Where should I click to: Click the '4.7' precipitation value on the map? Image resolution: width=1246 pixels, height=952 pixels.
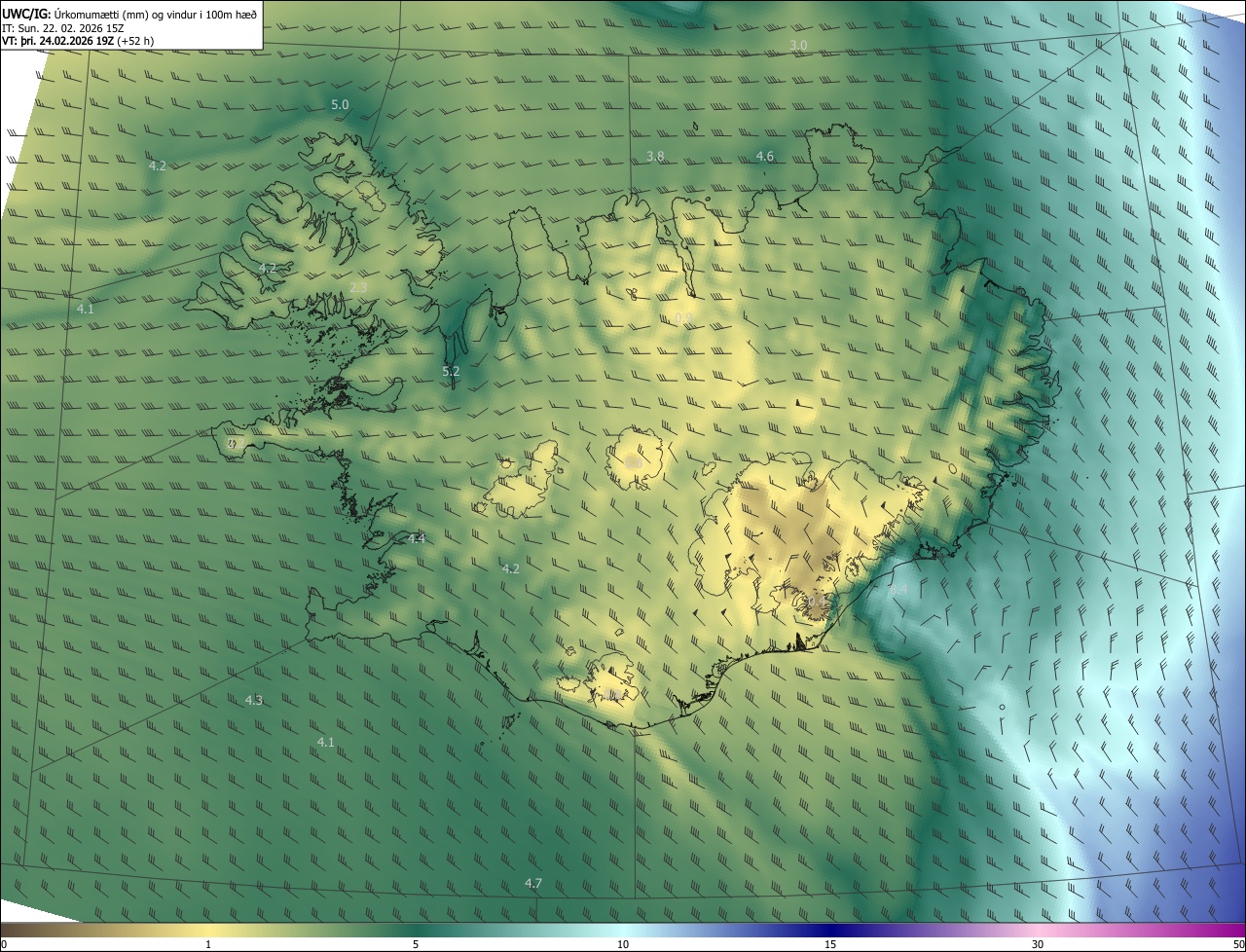[533, 883]
